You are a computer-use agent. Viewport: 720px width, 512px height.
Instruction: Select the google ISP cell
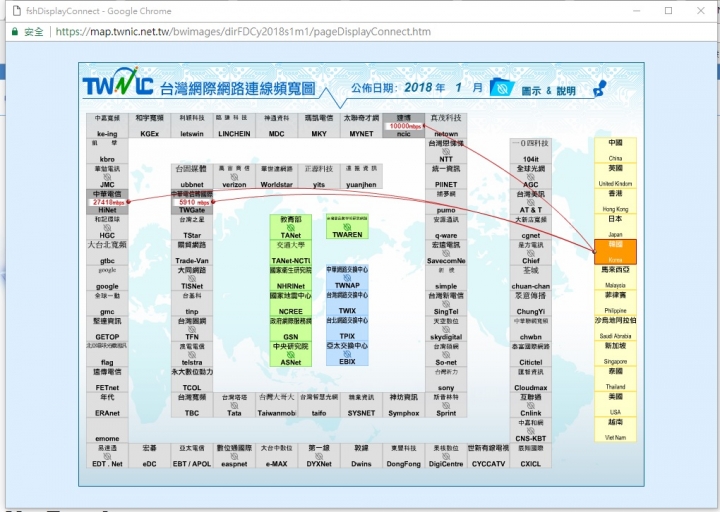pyautogui.click(x=107, y=278)
